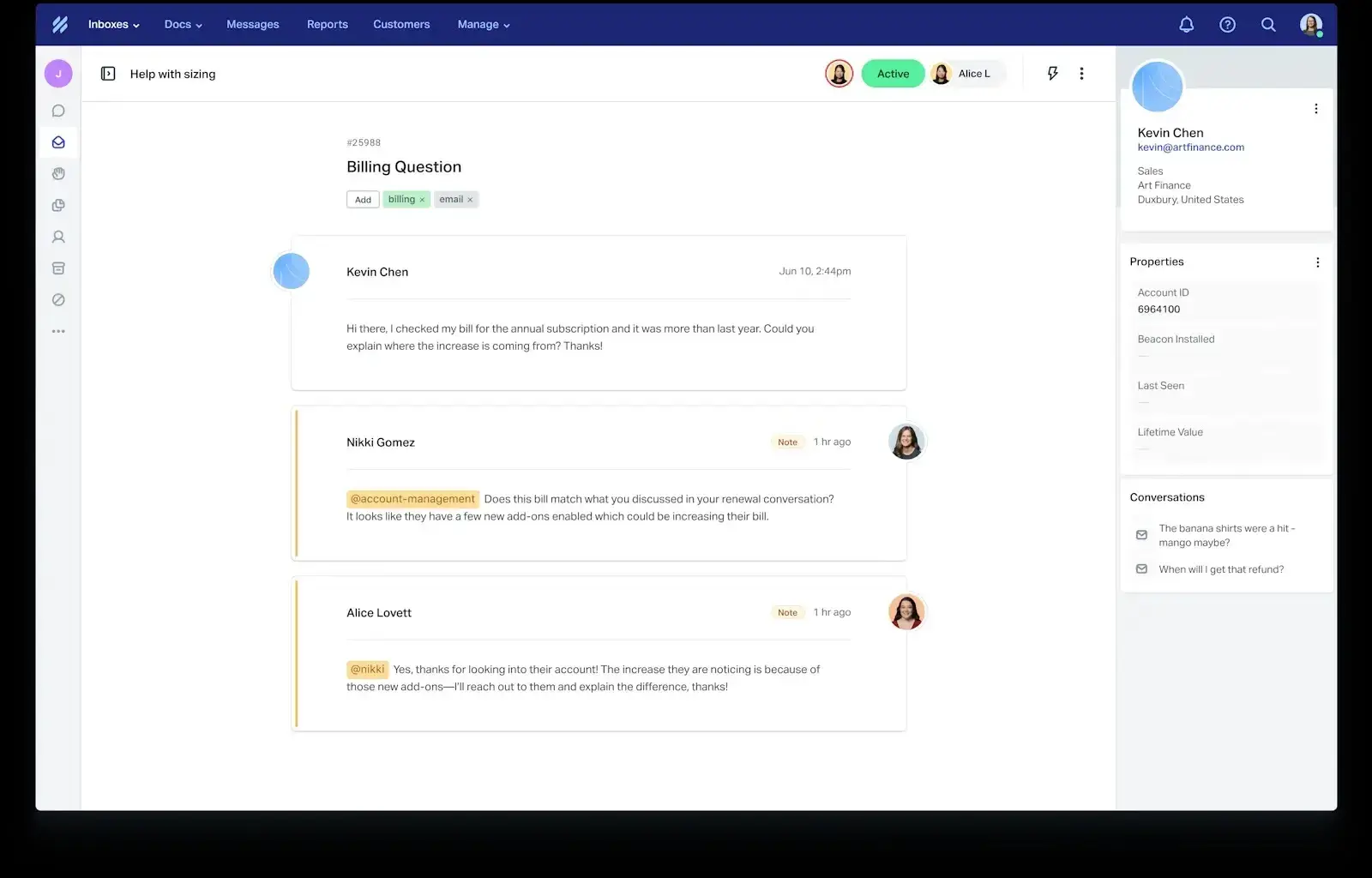Image resolution: width=1372 pixels, height=878 pixels.
Task: Change the Active status dropdown
Action: tap(893, 74)
